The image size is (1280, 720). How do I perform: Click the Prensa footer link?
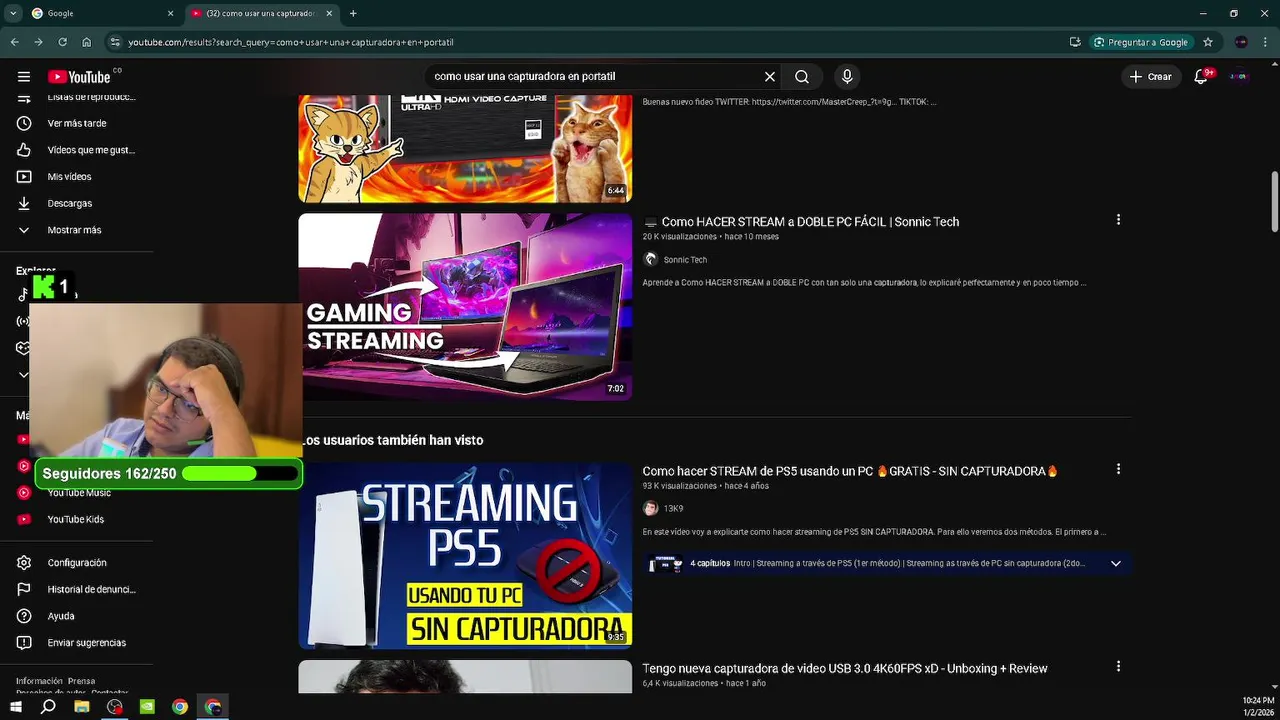coord(81,681)
